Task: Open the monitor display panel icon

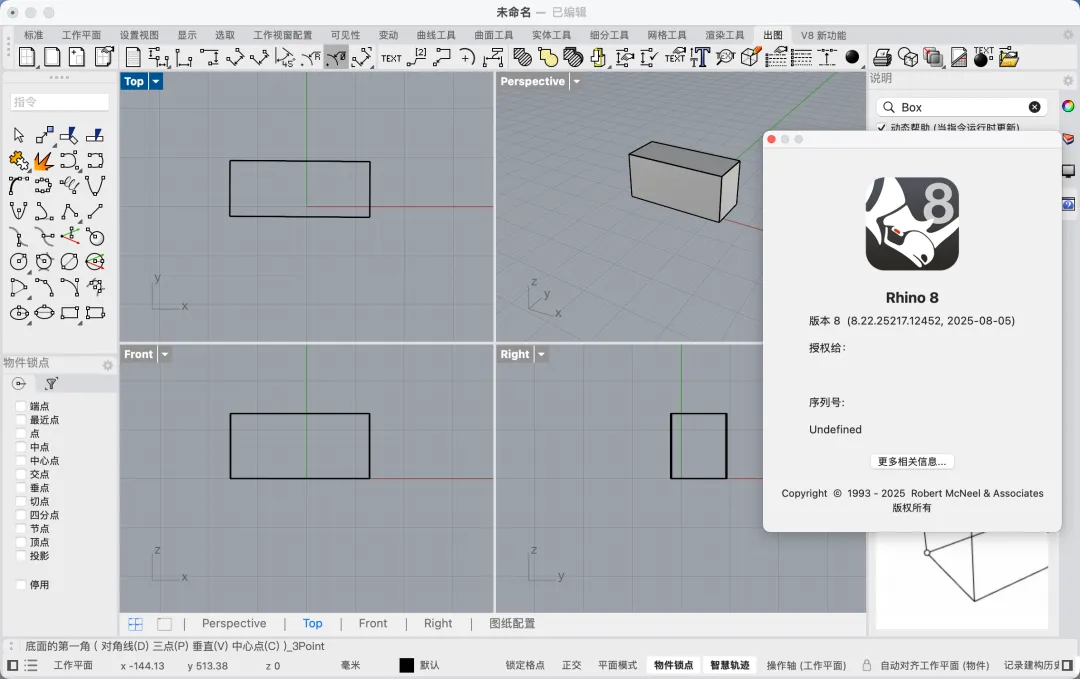Action: [1068, 171]
